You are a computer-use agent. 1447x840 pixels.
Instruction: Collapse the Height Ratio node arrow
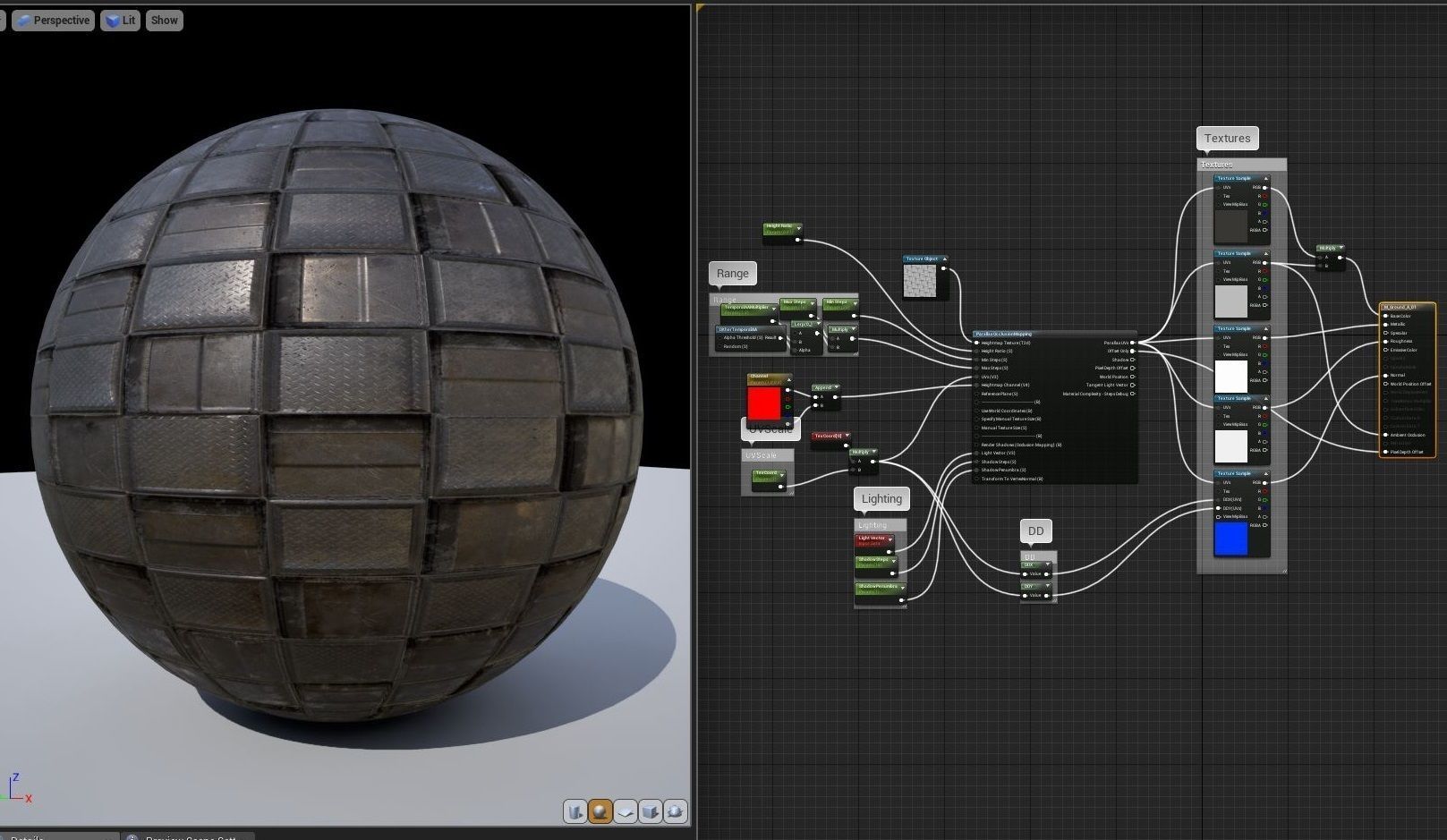[x=798, y=227]
